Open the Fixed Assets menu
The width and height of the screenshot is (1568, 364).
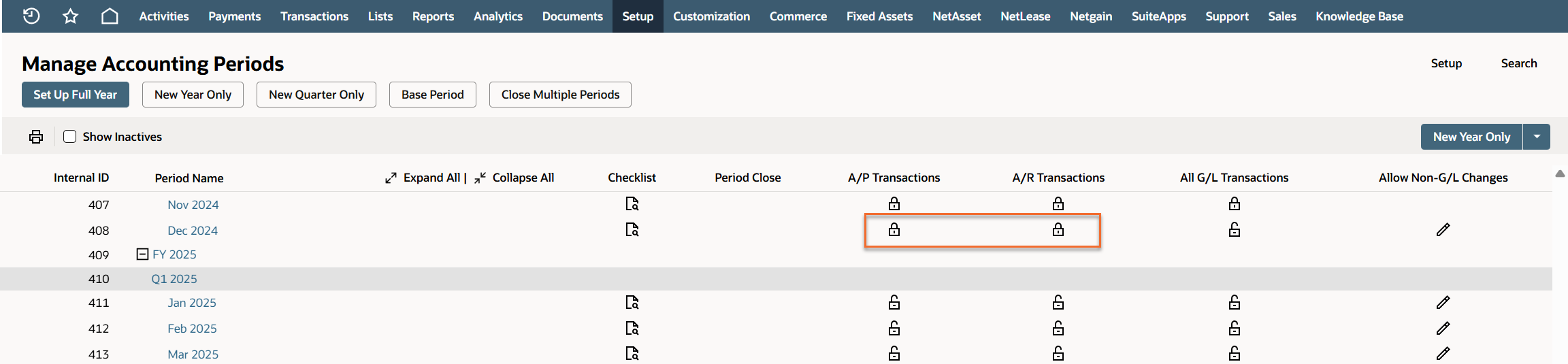pyautogui.click(x=879, y=16)
